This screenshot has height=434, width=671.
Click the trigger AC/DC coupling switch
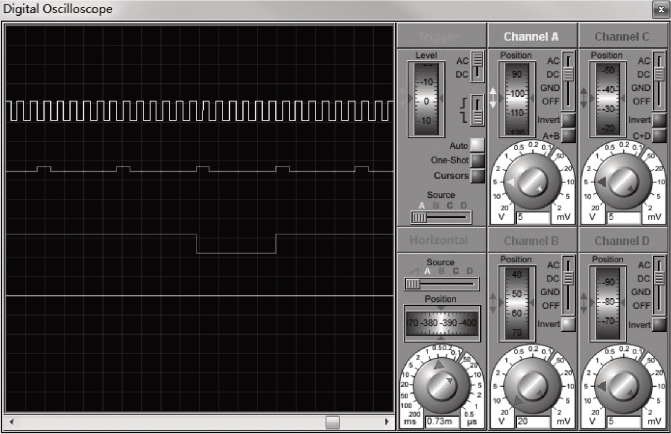[477, 67]
